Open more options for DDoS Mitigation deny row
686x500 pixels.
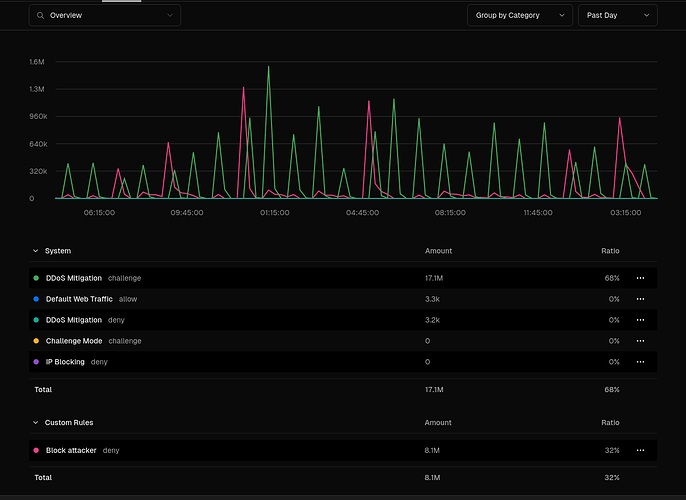[640, 320]
